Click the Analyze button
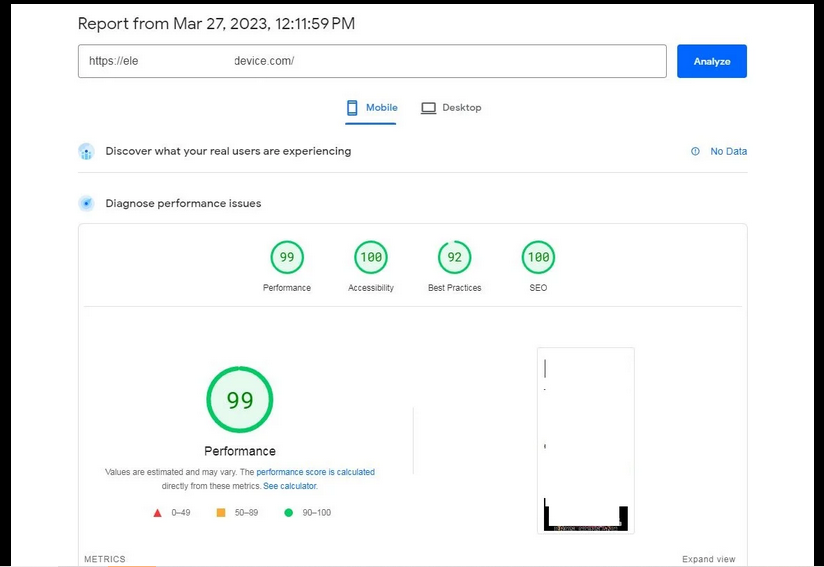This screenshot has width=824, height=567. (x=711, y=61)
